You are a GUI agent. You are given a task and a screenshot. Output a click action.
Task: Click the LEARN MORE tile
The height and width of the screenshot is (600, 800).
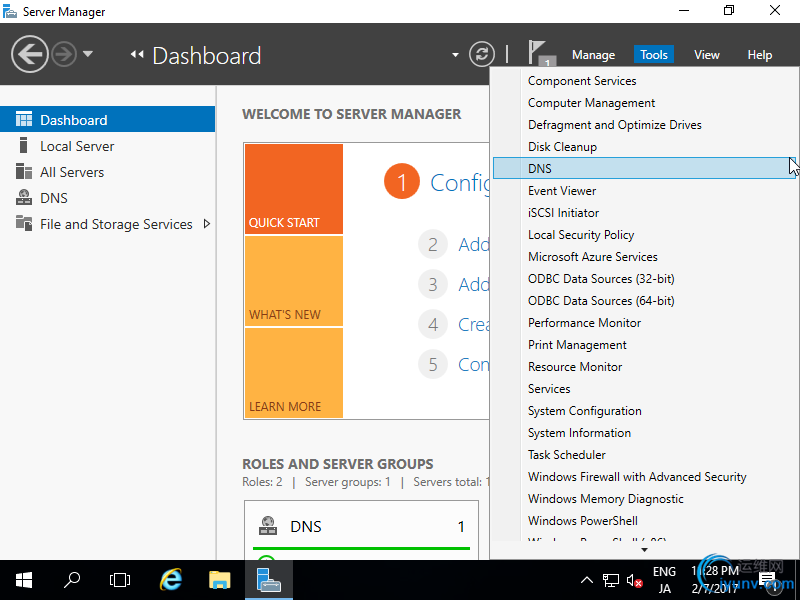click(294, 372)
